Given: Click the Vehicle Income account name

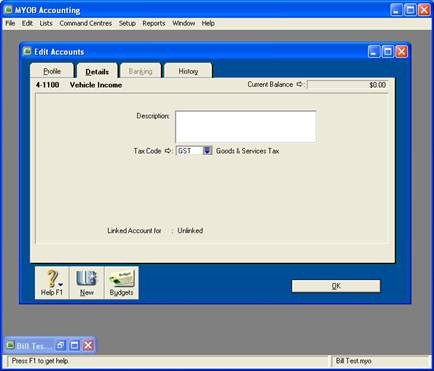Looking at the screenshot, I should pyautogui.click(x=96, y=85).
